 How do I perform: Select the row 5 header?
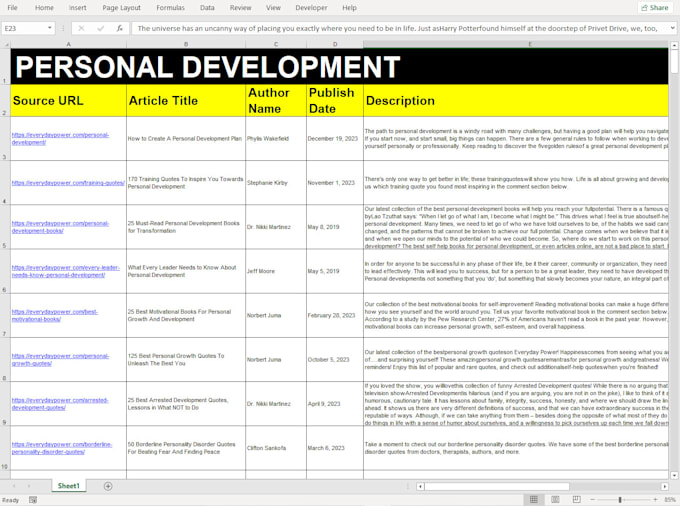(5, 227)
